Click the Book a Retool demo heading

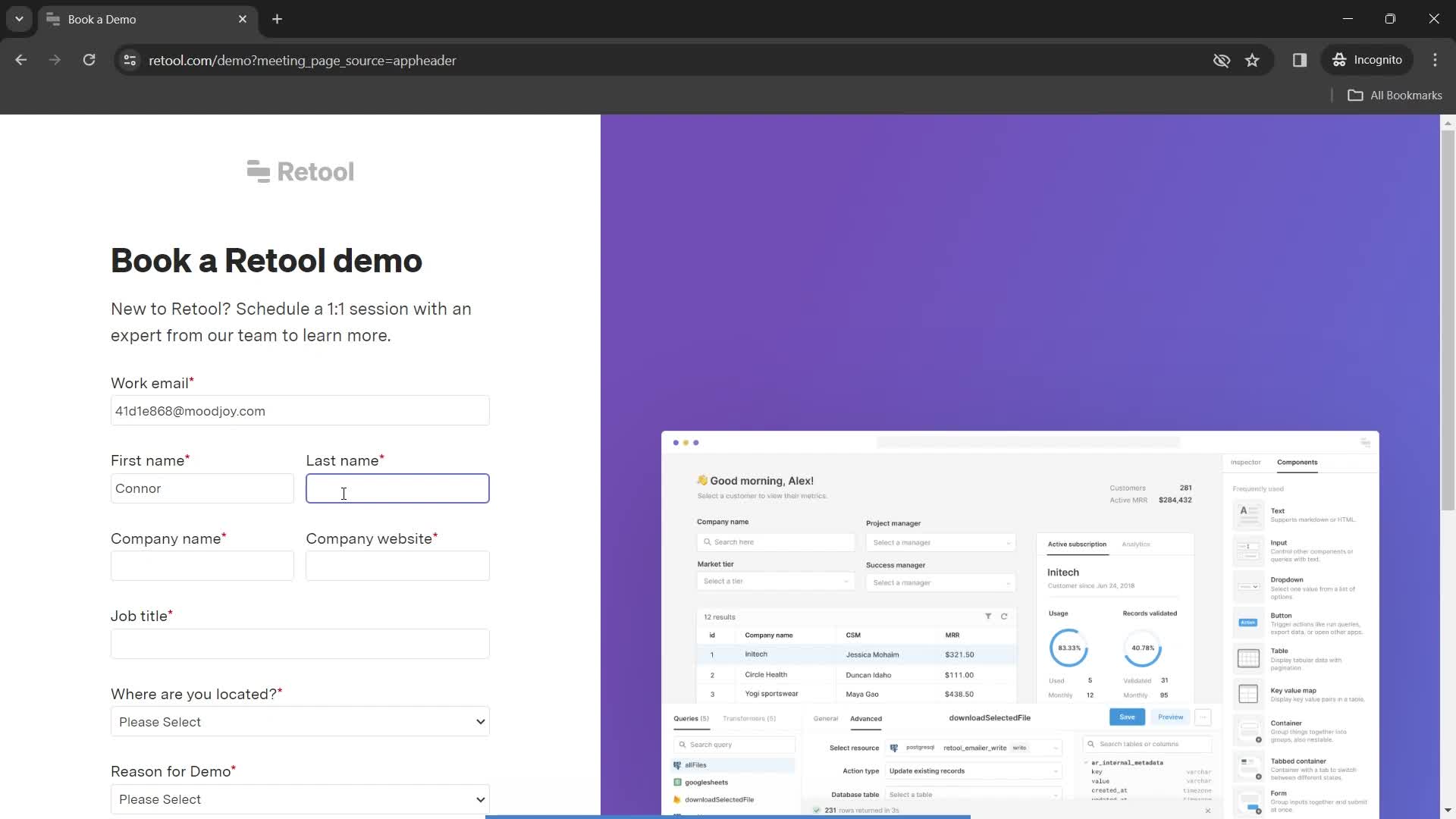(266, 261)
